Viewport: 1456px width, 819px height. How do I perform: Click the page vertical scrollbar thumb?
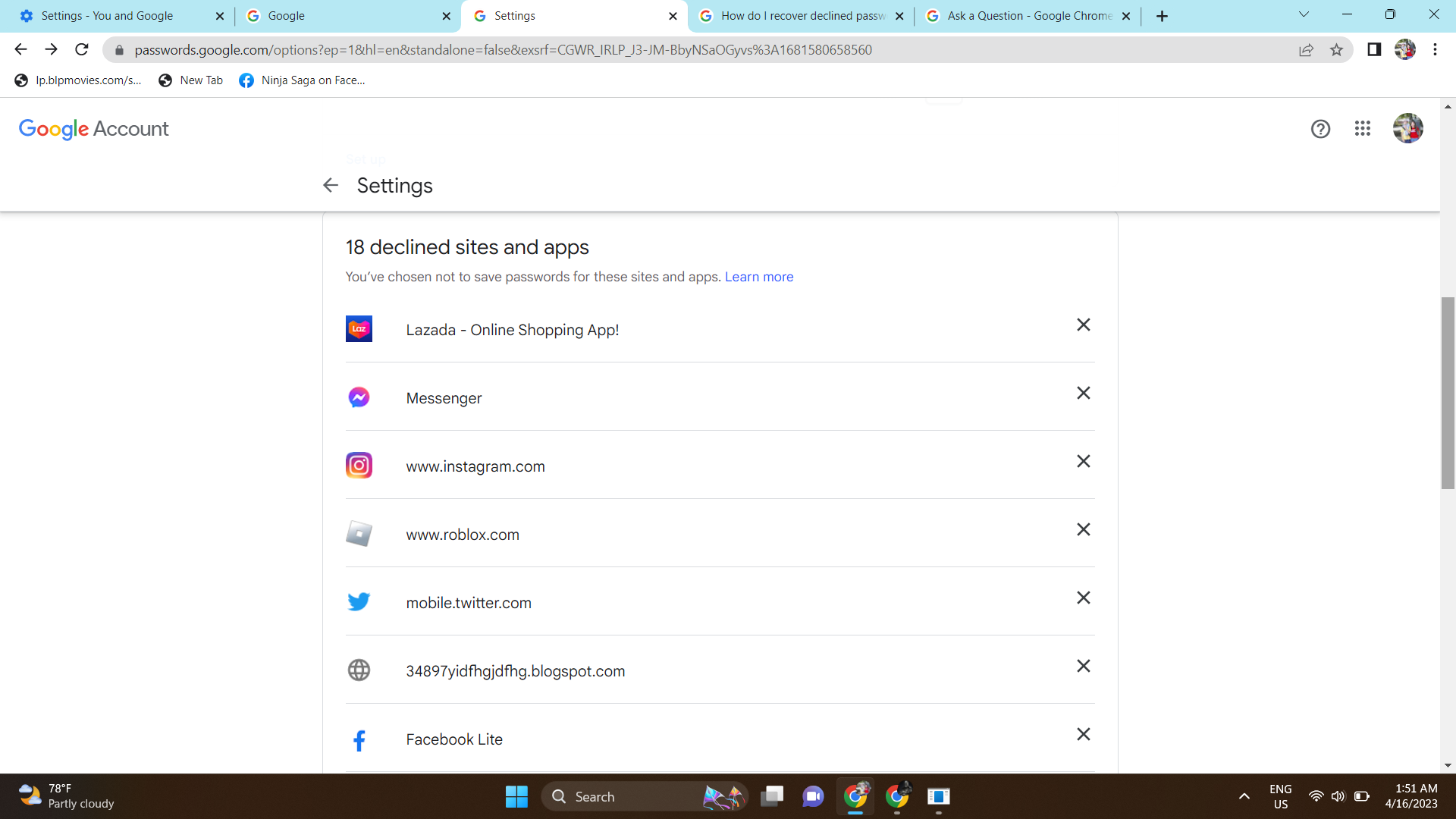pos(1448,393)
